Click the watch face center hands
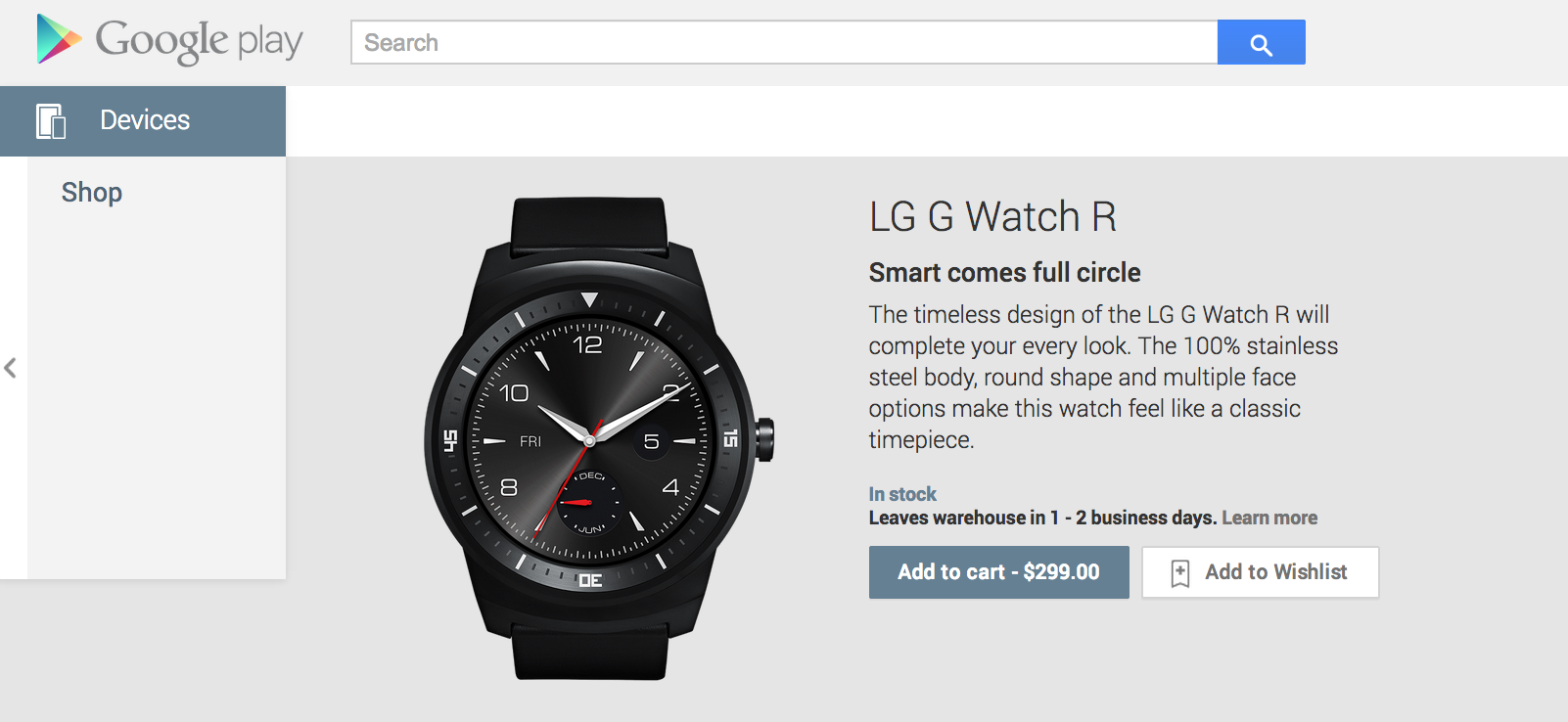1568x722 pixels. (x=589, y=439)
